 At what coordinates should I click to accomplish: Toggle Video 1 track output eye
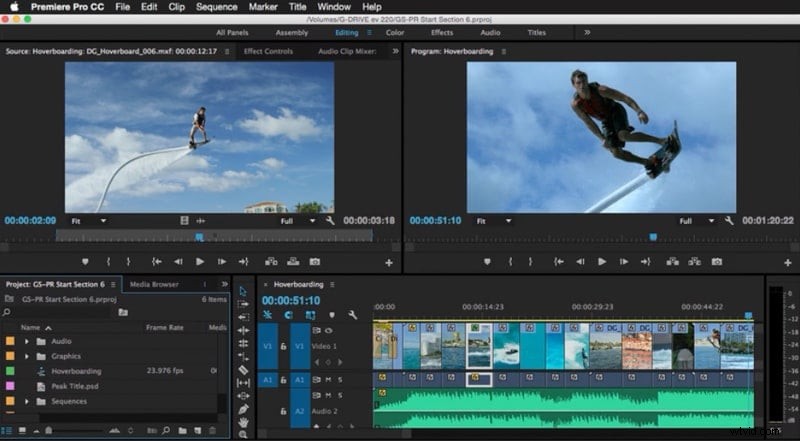click(329, 331)
